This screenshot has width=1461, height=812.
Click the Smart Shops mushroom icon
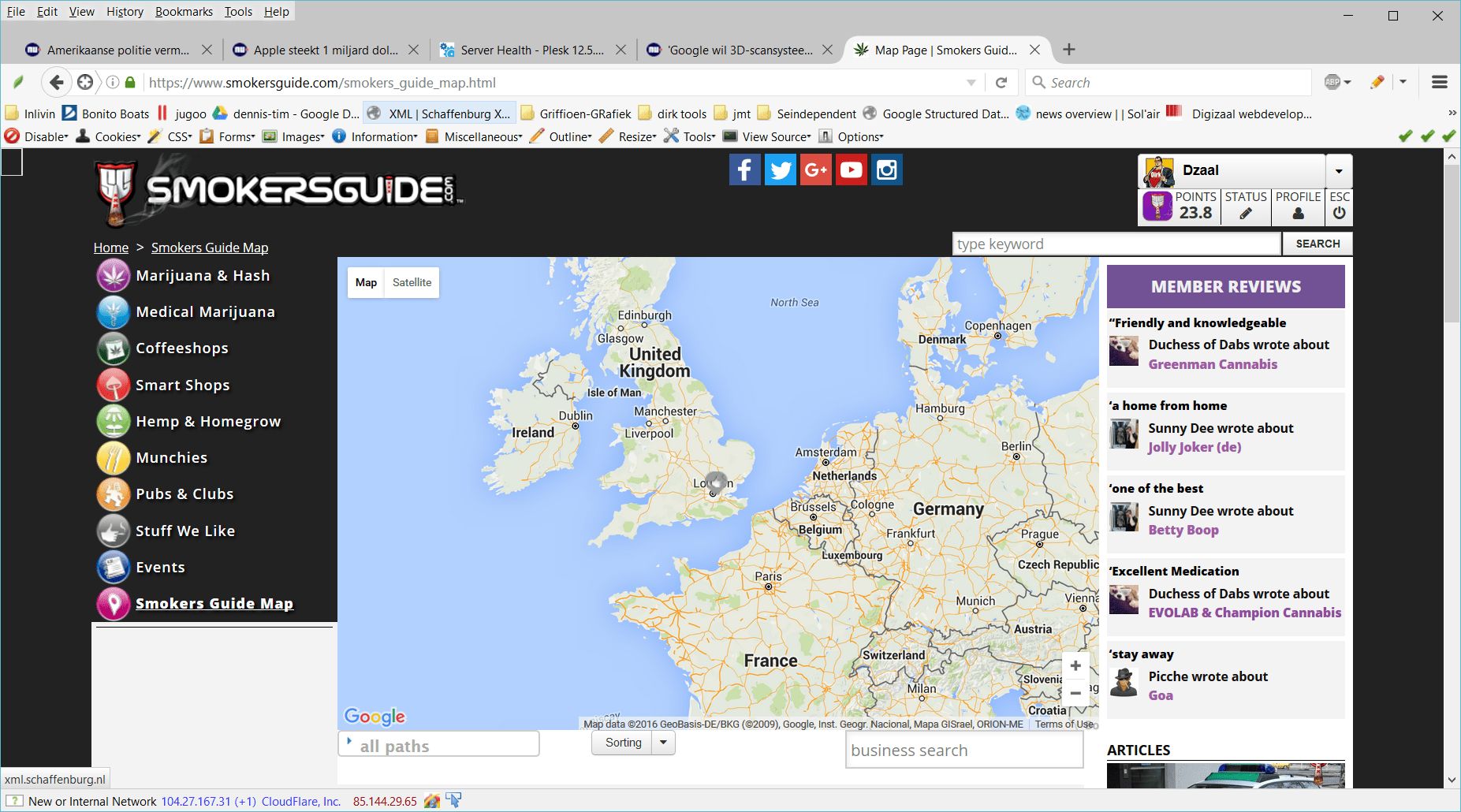pyautogui.click(x=114, y=385)
